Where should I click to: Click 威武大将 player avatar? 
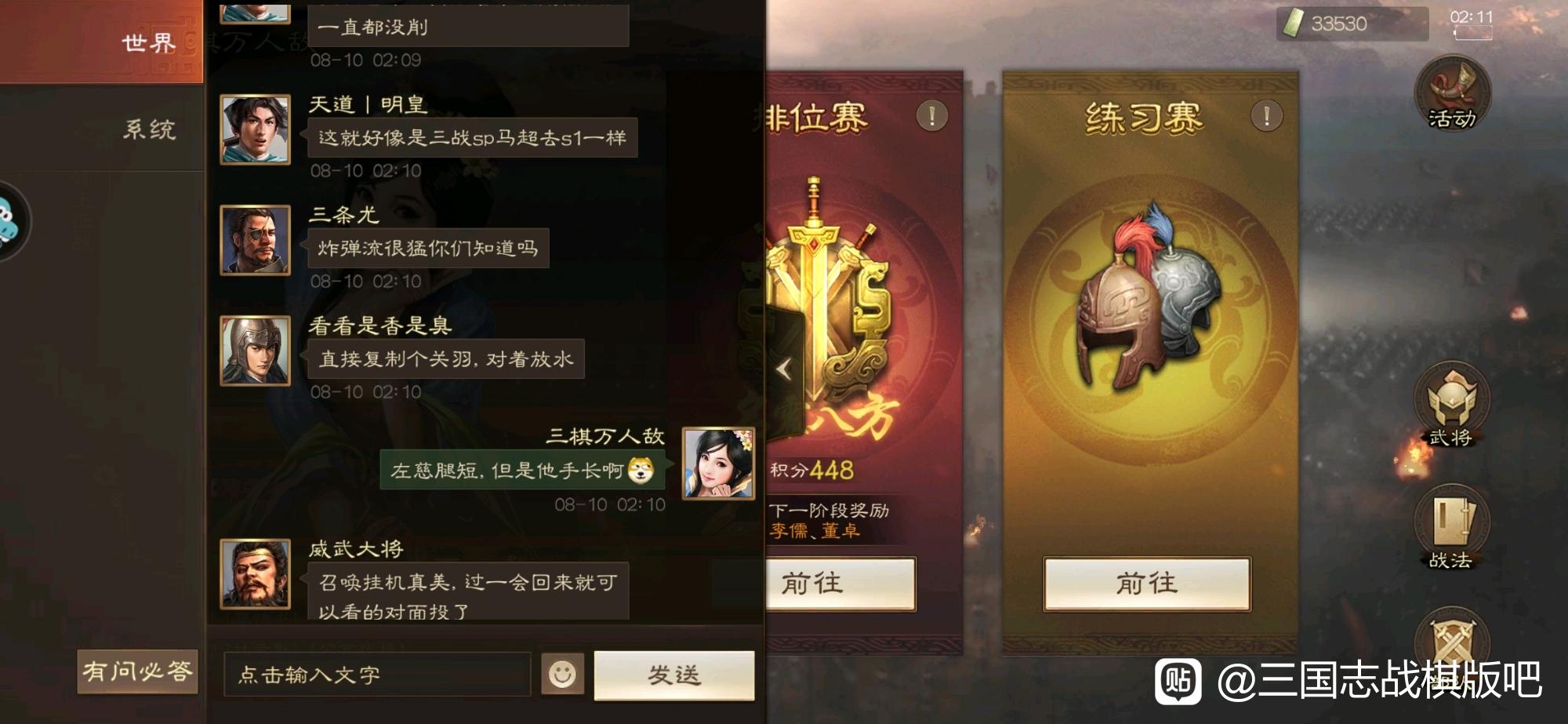coord(255,574)
